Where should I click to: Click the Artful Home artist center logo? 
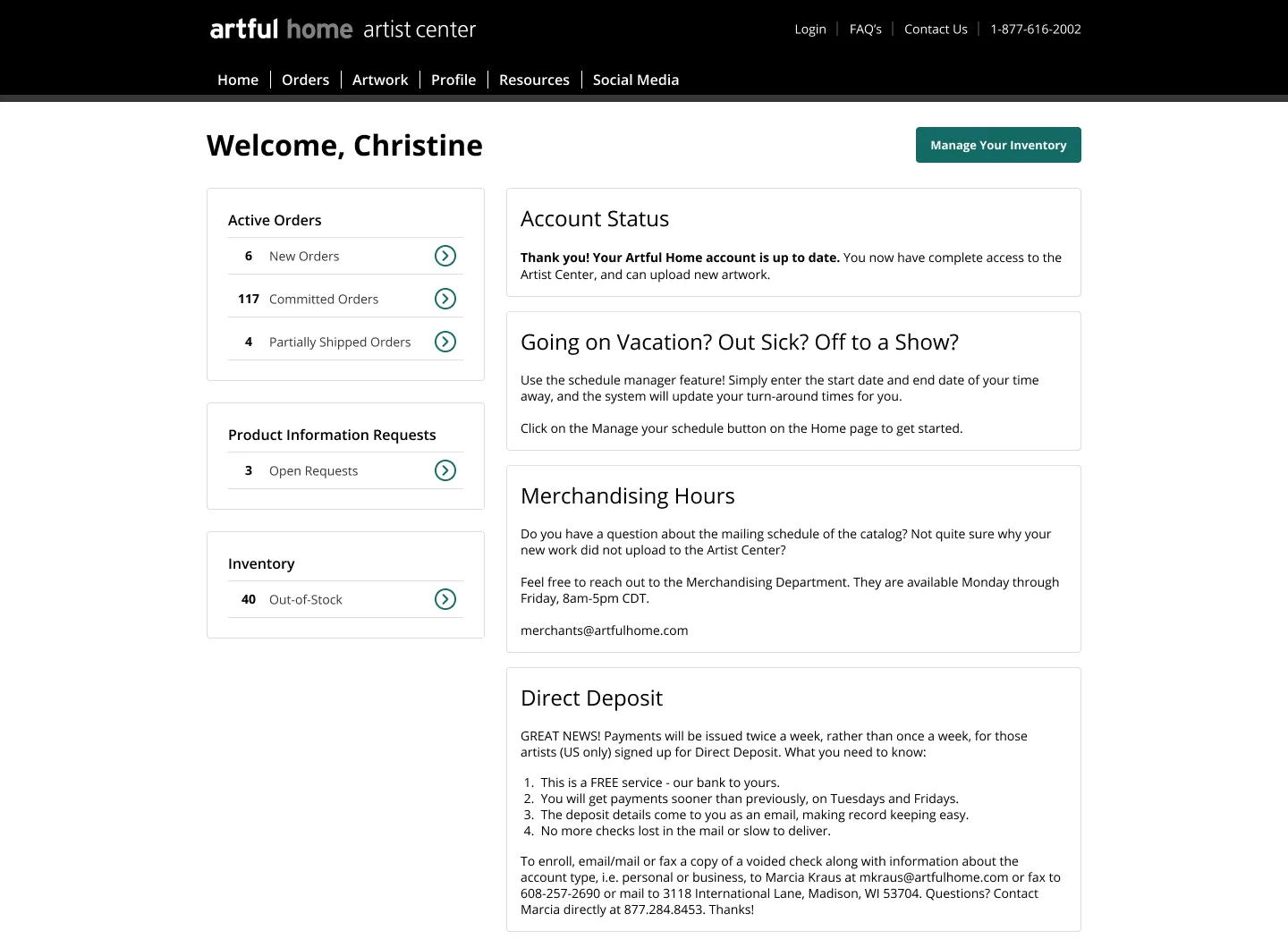click(343, 30)
